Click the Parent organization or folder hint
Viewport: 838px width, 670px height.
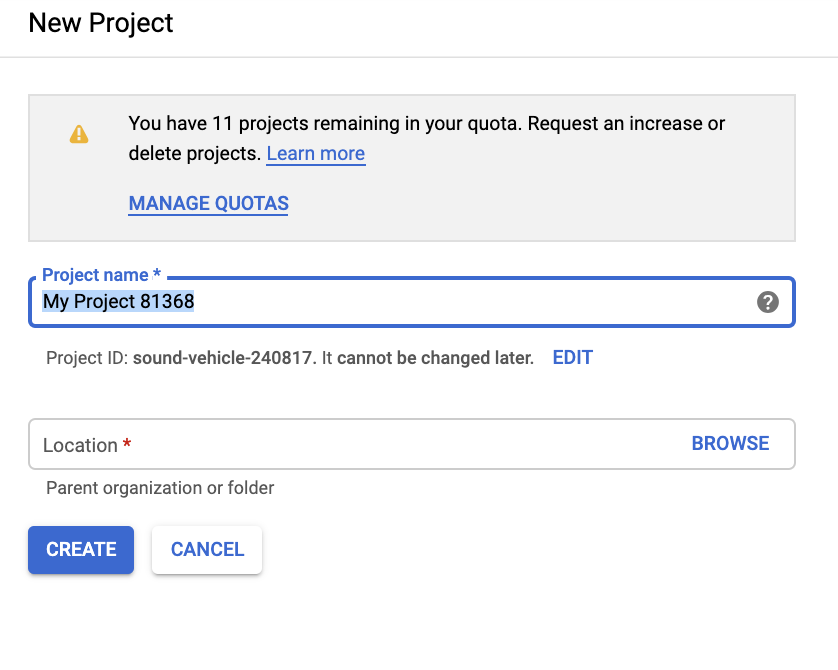point(160,488)
